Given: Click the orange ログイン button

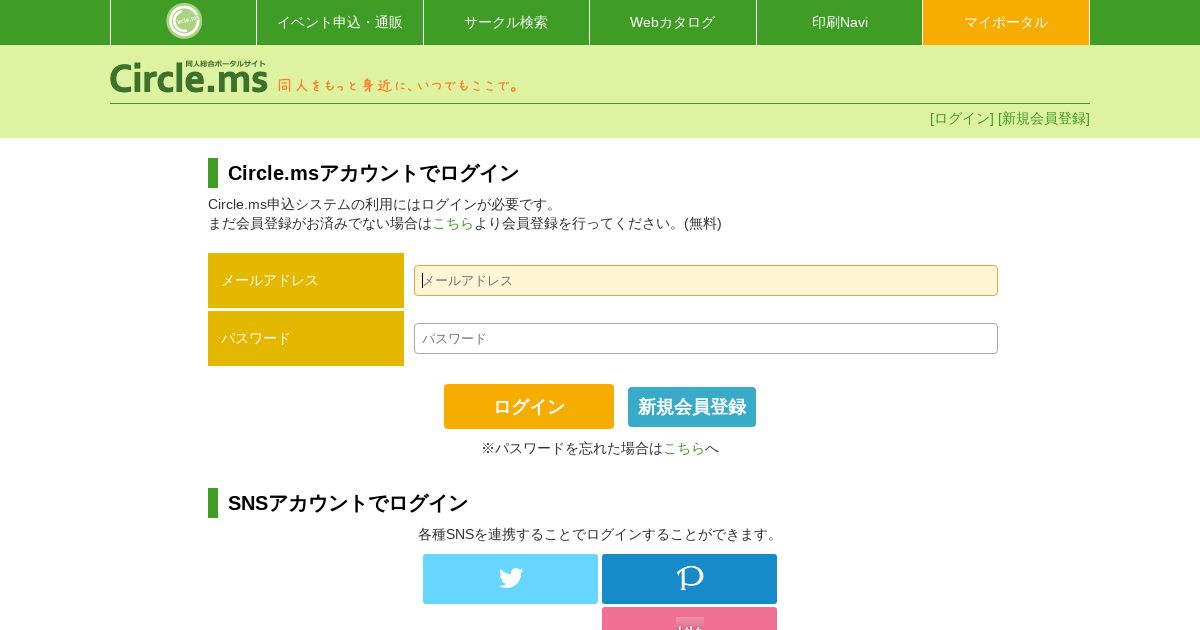Looking at the screenshot, I should pos(529,406).
